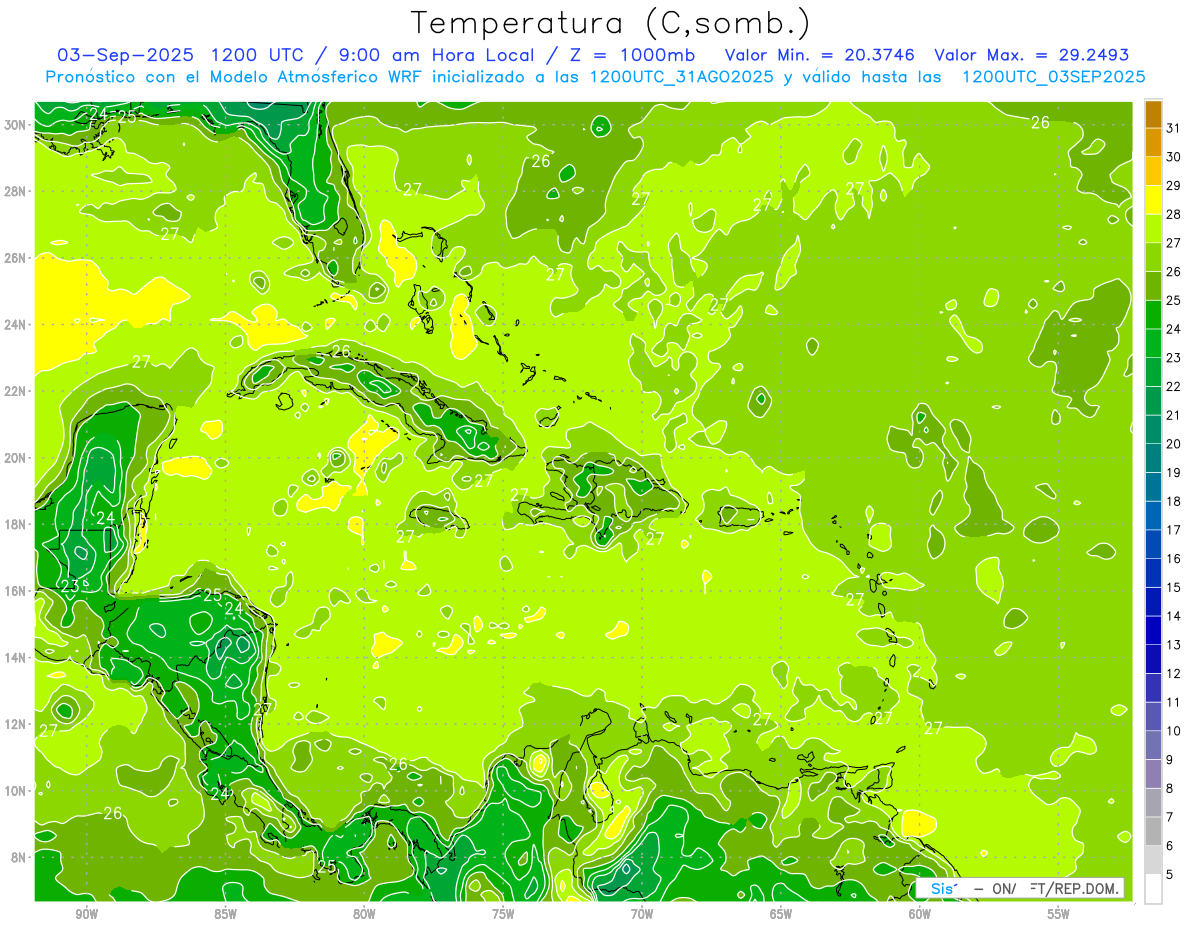Click the '30N' latitude axis label
This screenshot has height=927, width=1200.
click(16, 125)
